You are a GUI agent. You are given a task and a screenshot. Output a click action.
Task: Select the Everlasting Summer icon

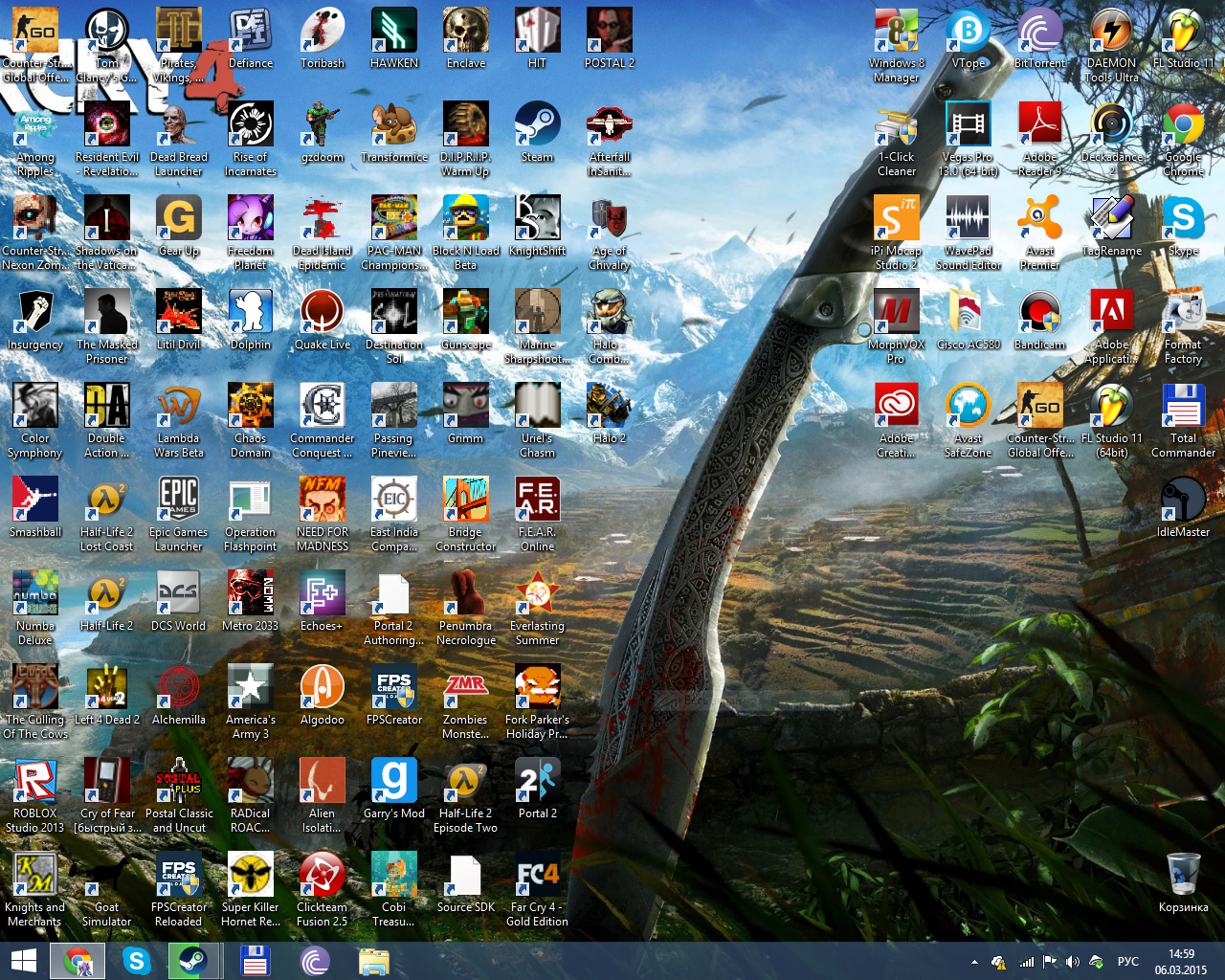tap(537, 609)
